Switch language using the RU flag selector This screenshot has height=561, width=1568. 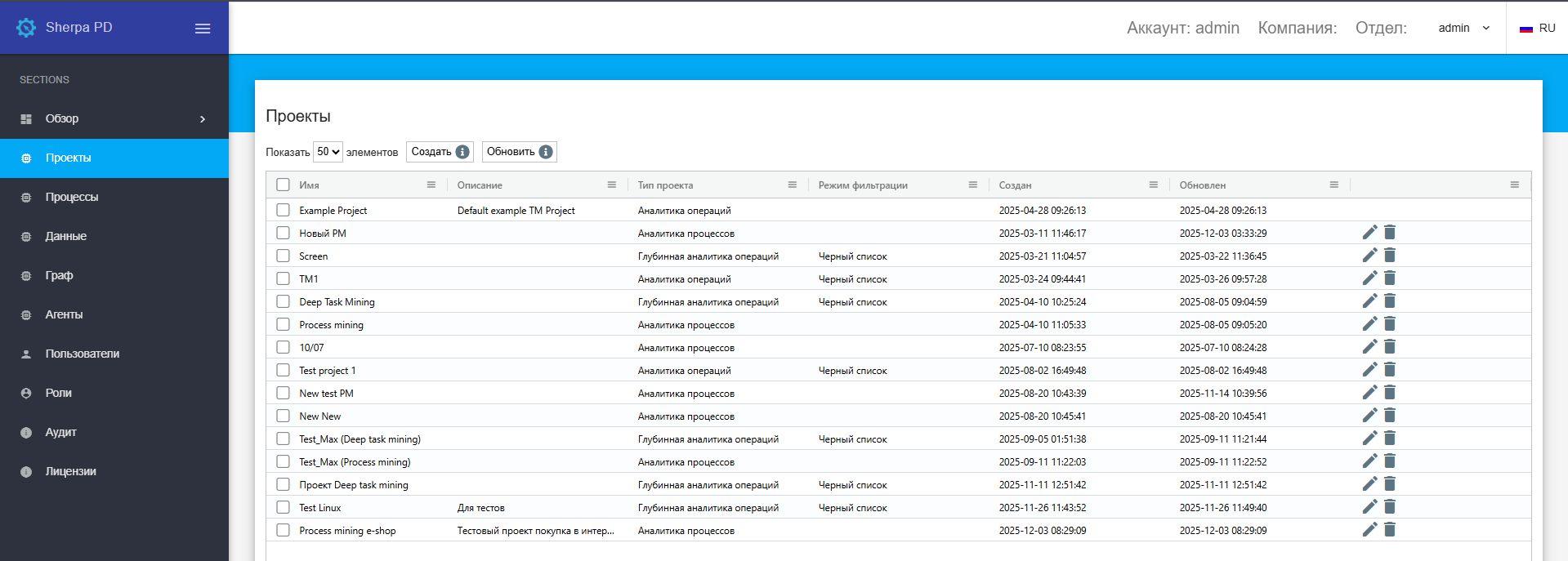[1537, 28]
